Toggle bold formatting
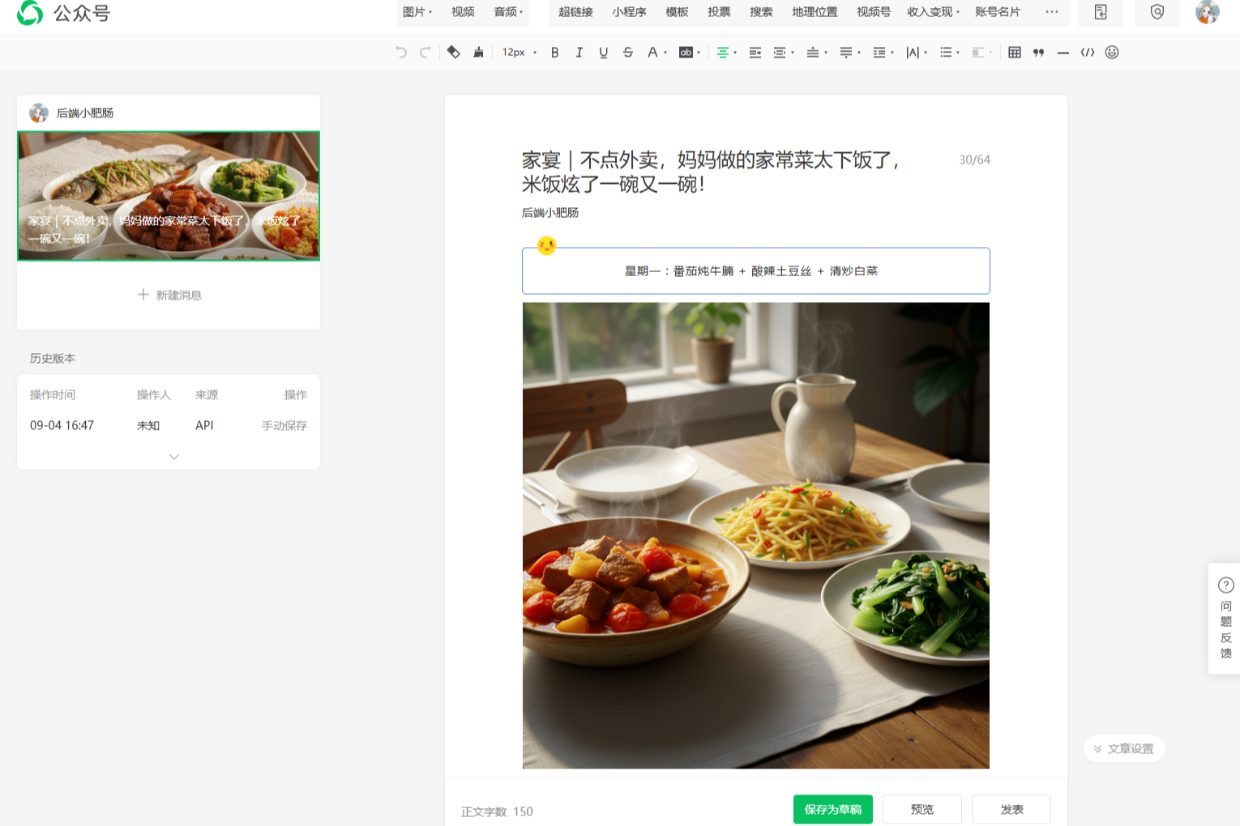 click(x=555, y=52)
